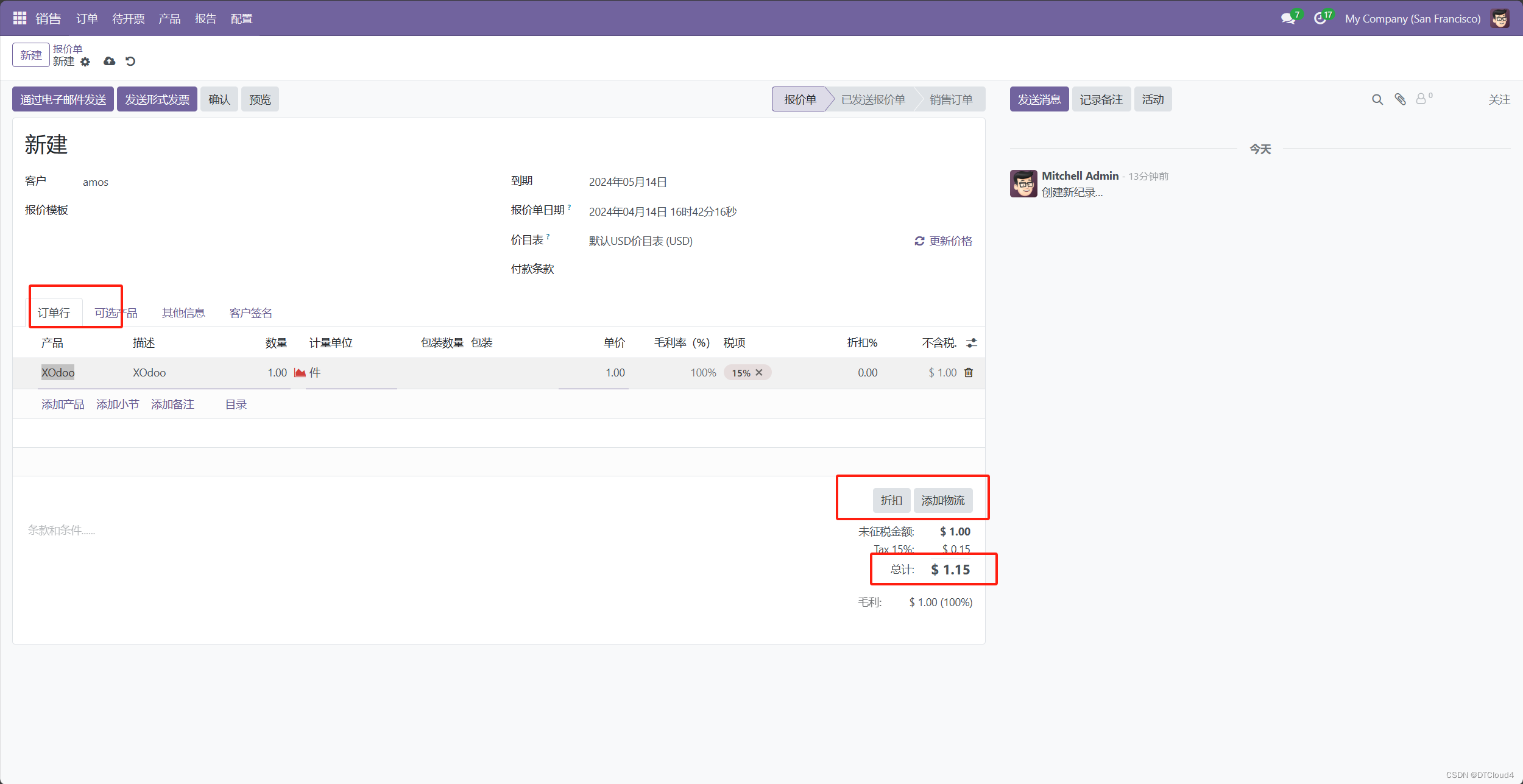Search chatter messages magnifier icon

tap(1377, 99)
